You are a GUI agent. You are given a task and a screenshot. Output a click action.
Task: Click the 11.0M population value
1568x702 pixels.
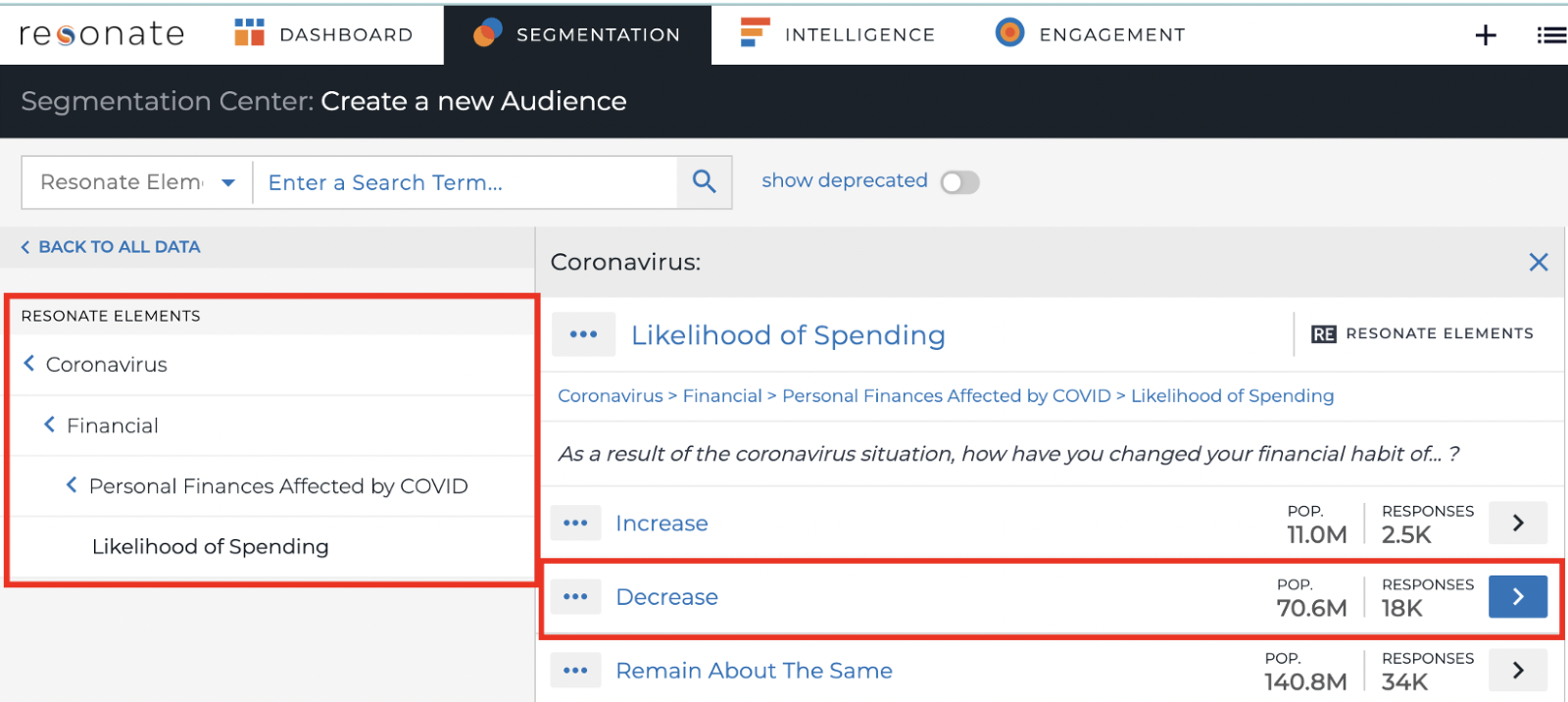[x=1316, y=534]
